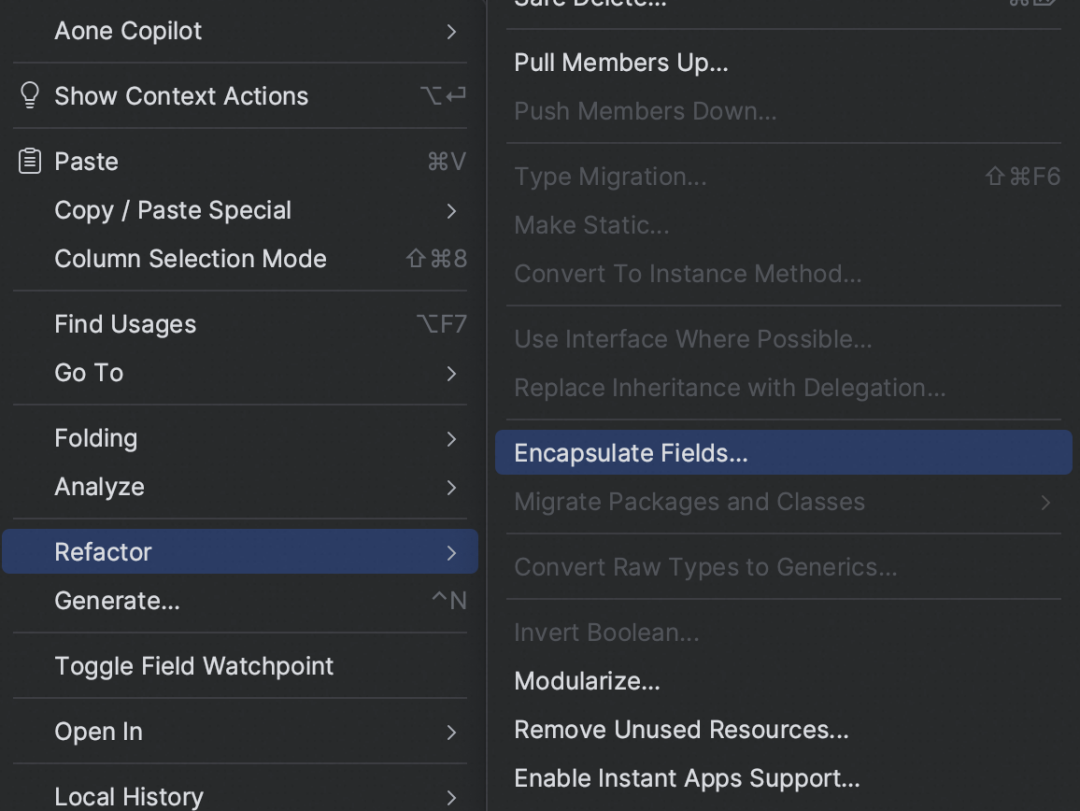Open the Open In submenu

coord(240,731)
